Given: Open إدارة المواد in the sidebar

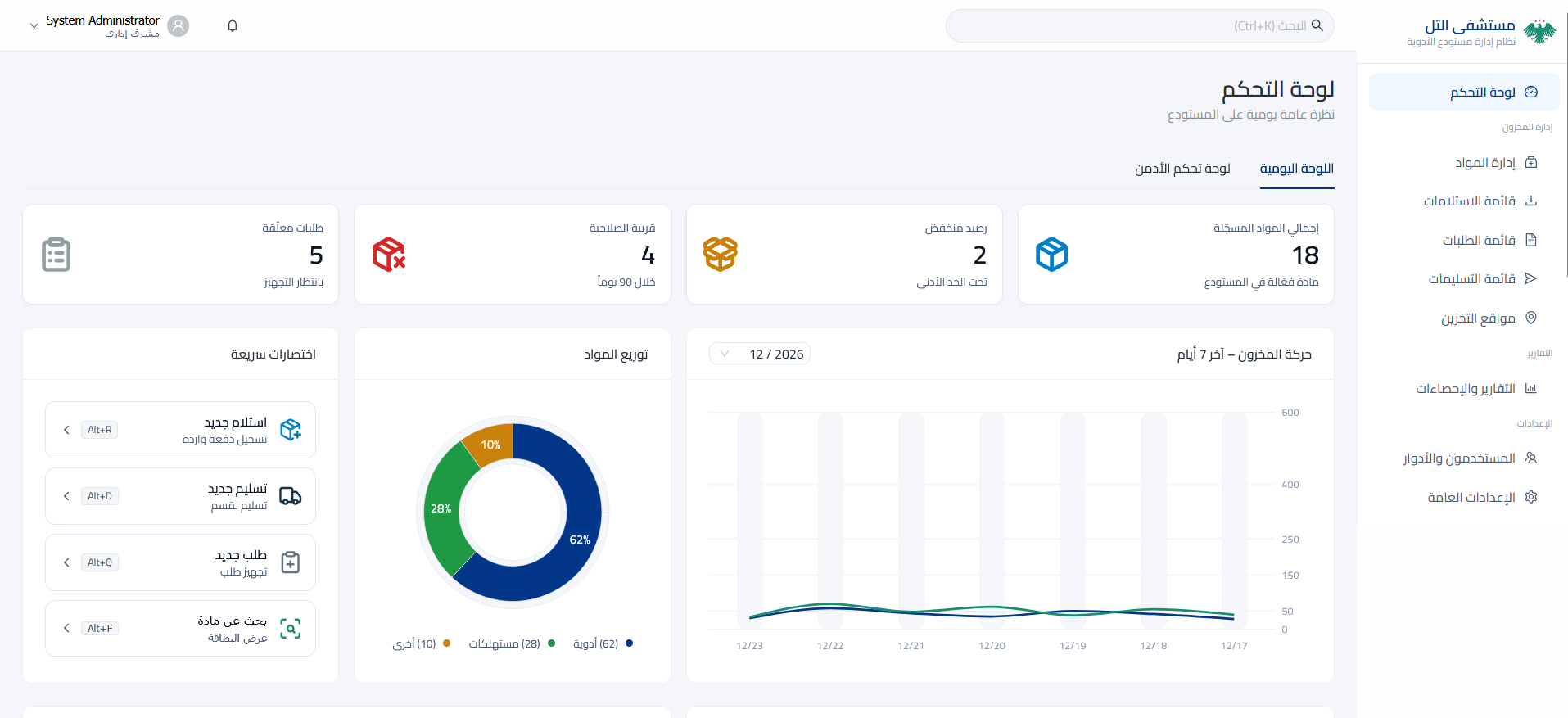Looking at the screenshot, I should 1464,162.
